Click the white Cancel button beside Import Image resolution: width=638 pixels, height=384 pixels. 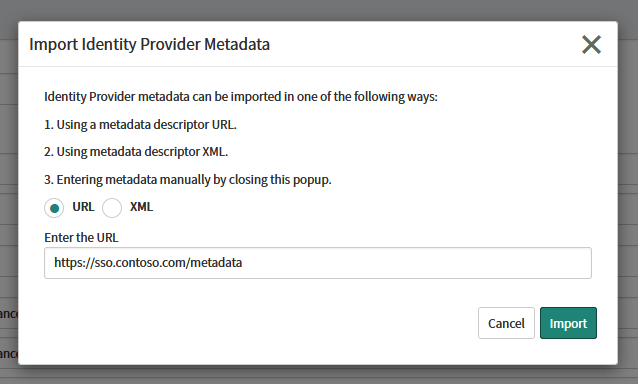click(506, 323)
